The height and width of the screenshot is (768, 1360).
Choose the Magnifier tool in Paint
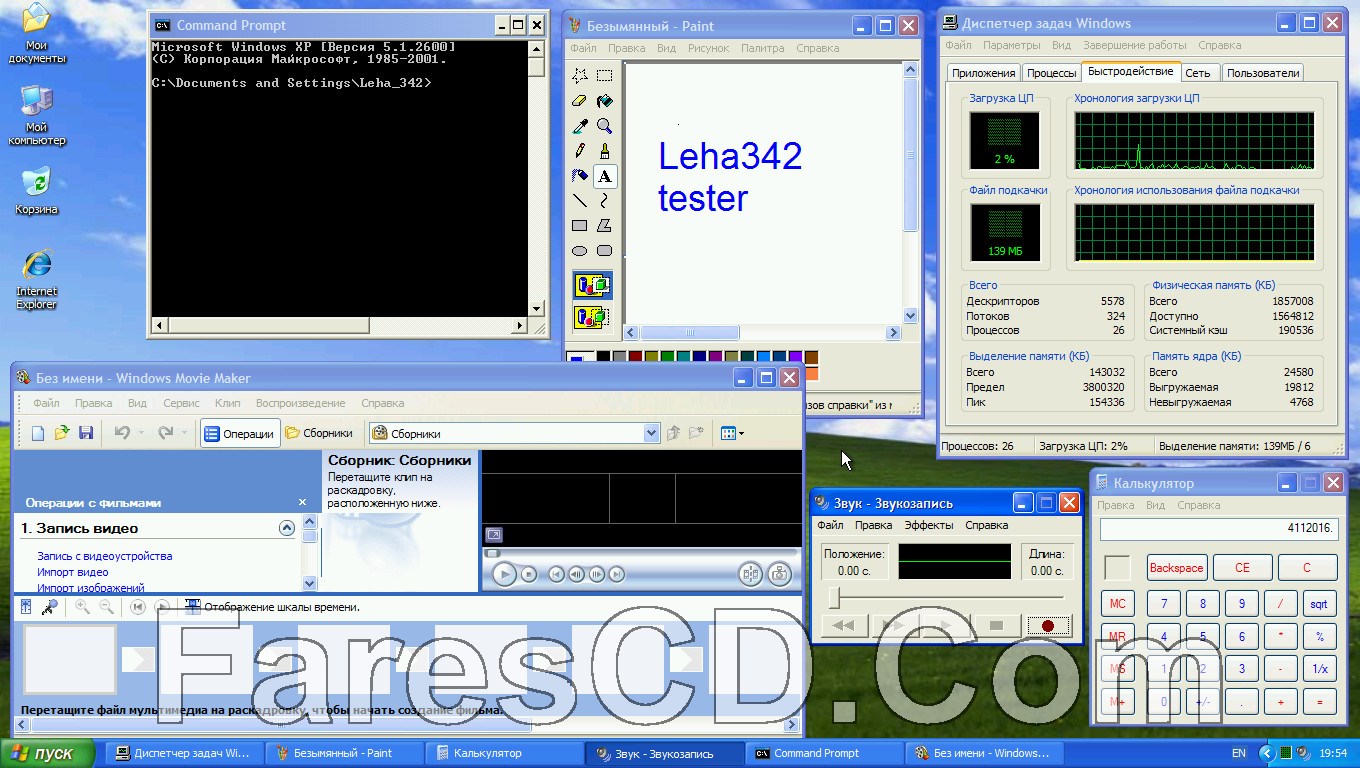[x=605, y=126]
